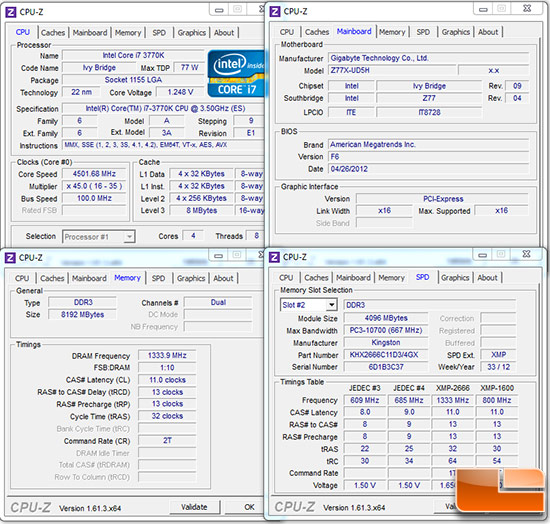
Task: Click the motherboard Model field Z77X-UD5H
Action: click(392, 70)
